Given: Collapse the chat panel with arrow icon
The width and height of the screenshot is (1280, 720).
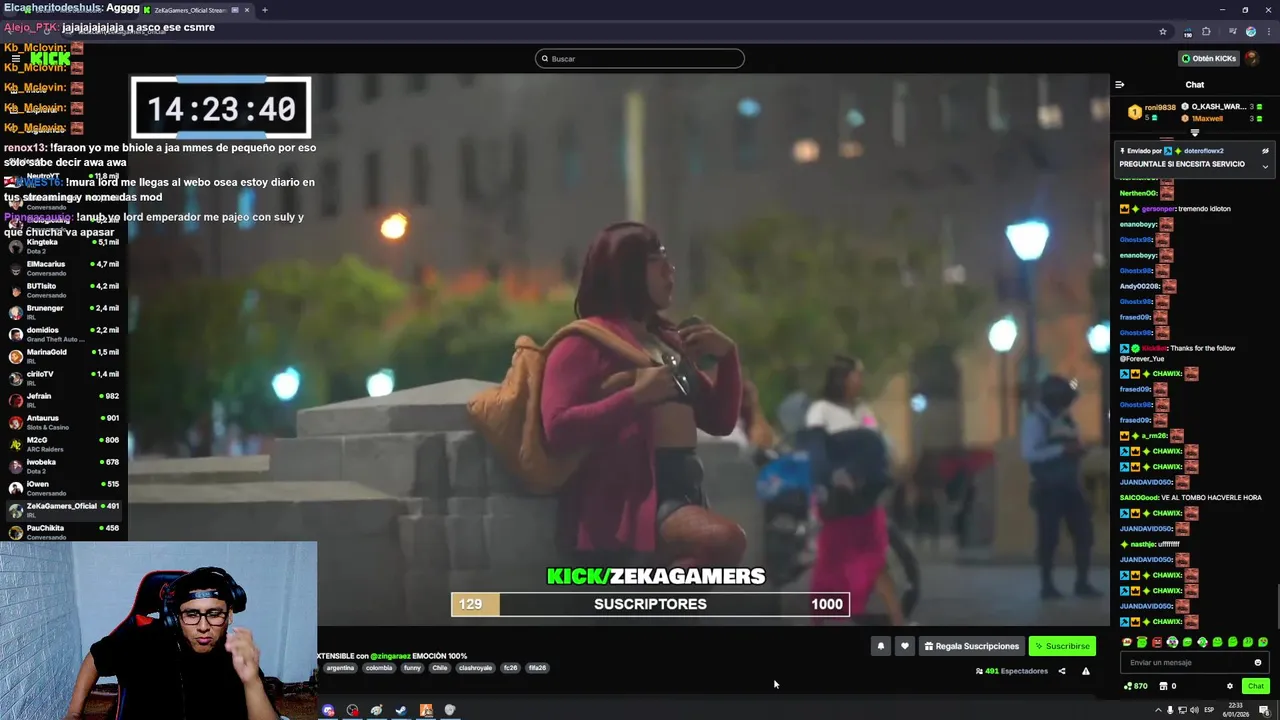Looking at the screenshot, I should tap(1120, 85).
